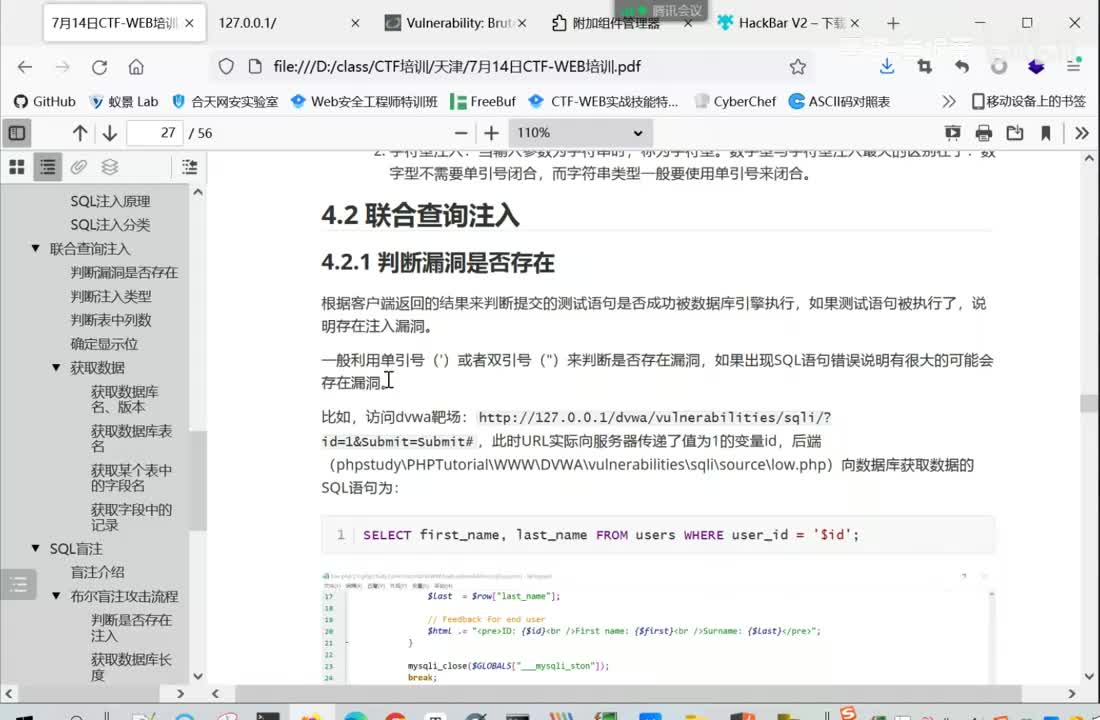The image size is (1100, 720).
Task: Open 确定显示位 outline entry
Action: click(104, 344)
